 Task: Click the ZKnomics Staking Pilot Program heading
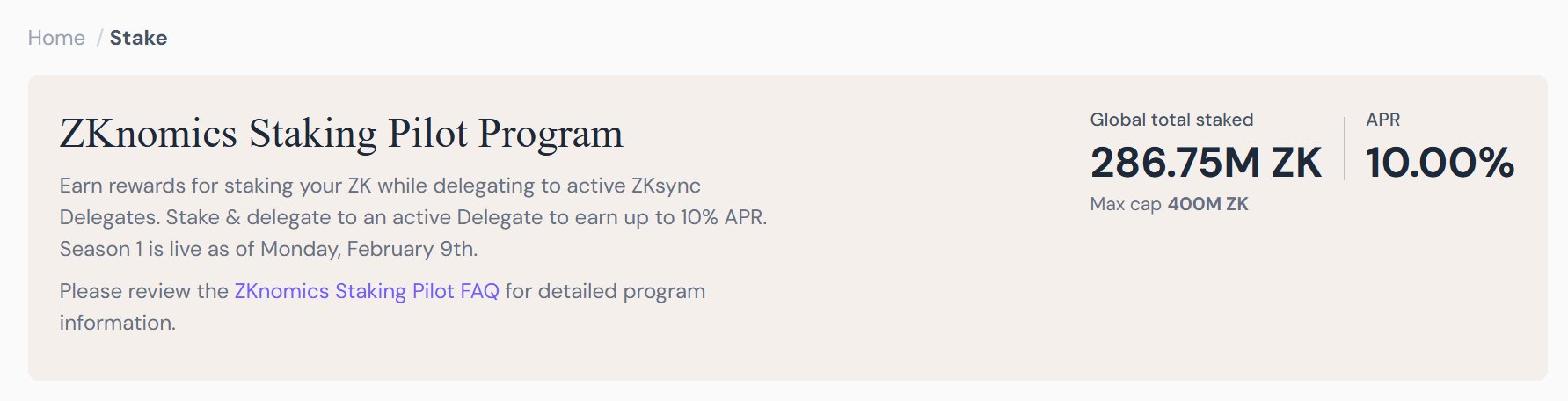[341, 134]
